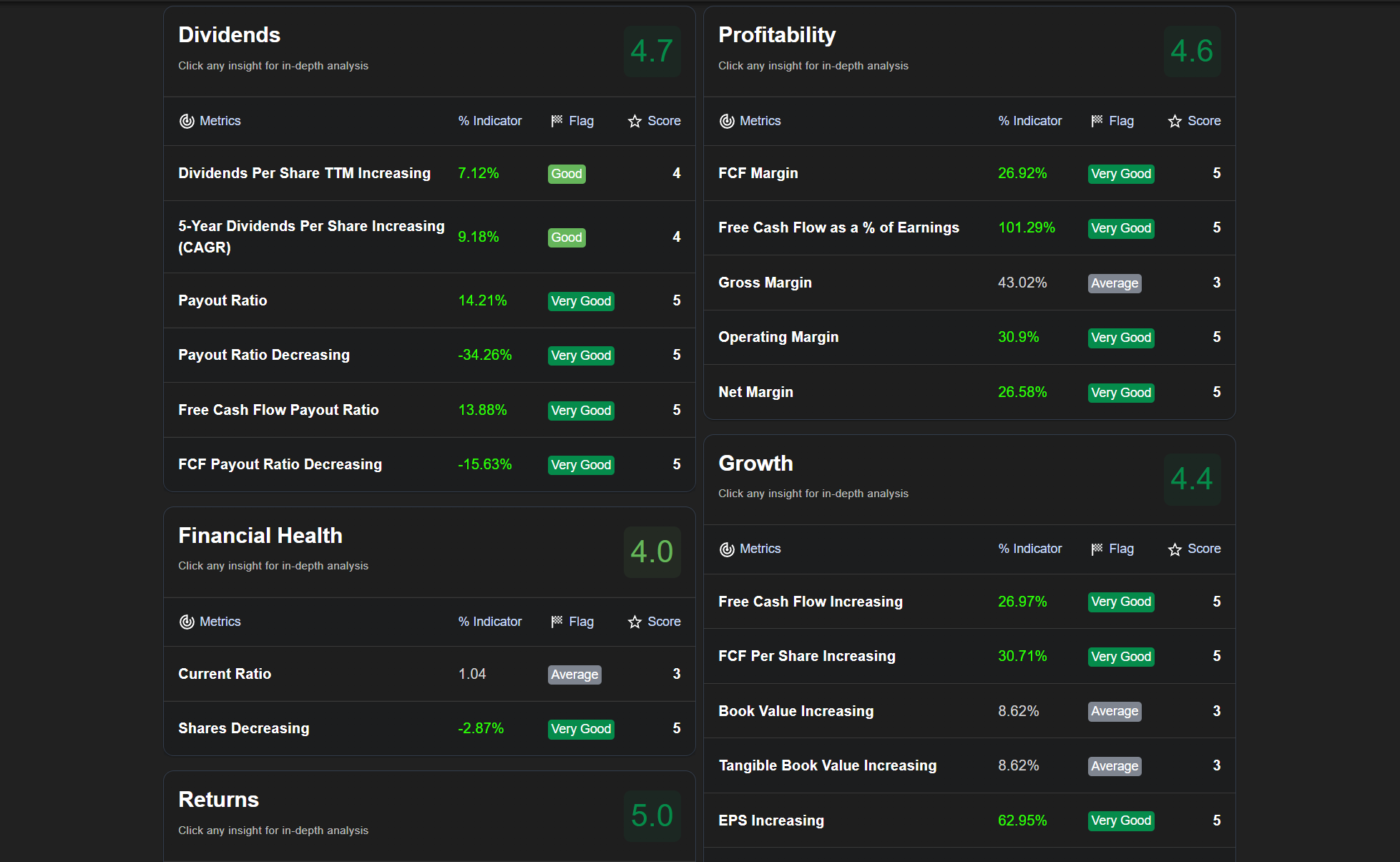The width and height of the screenshot is (1400, 862).
Task: Click the Metrics icon in Growth table header
Action: (727, 549)
